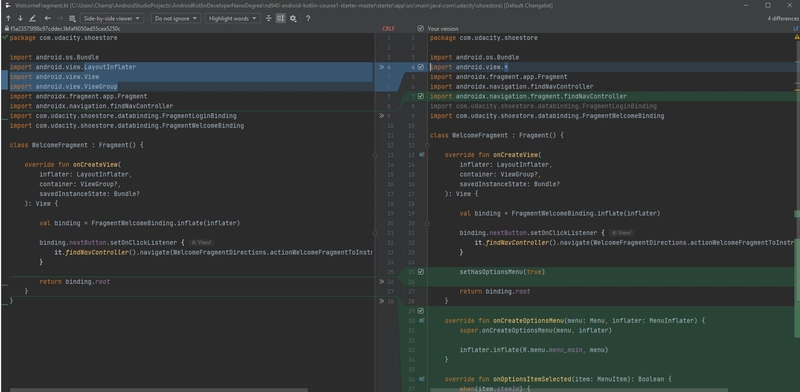Toggle the Your version checkbox
Viewport: 800px width, 392px height.
click(420, 29)
